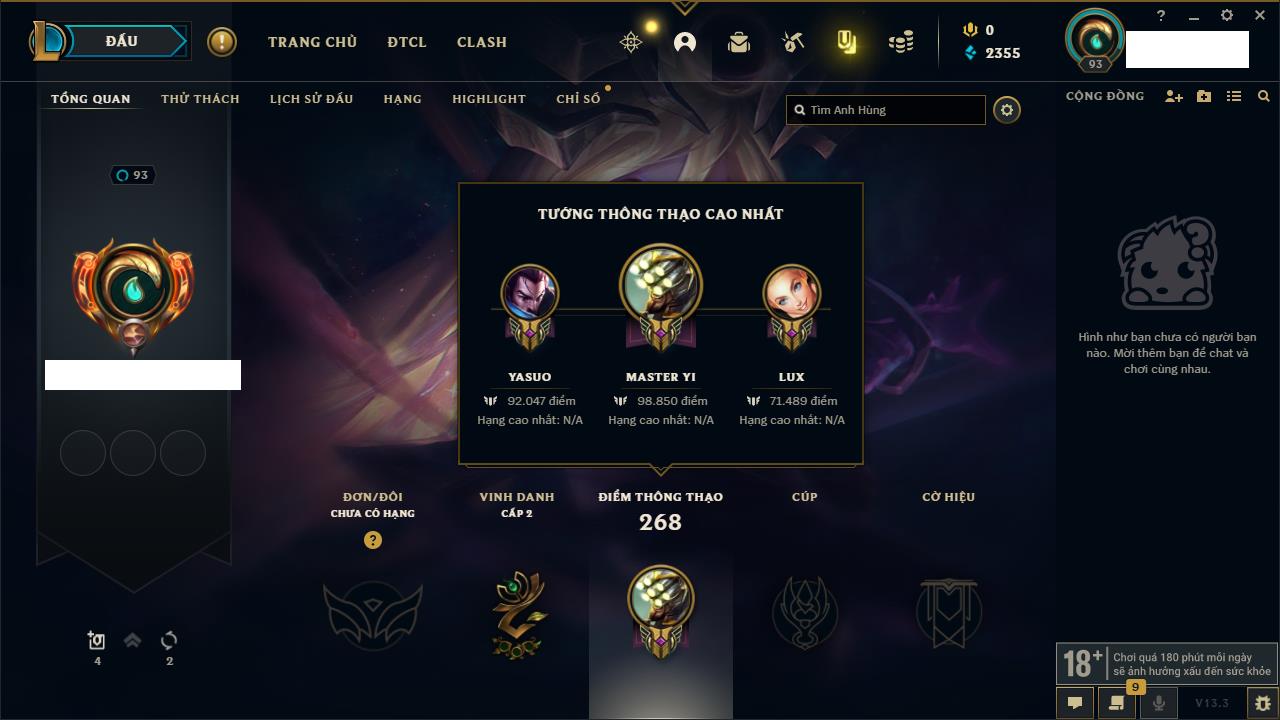The width and height of the screenshot is (1280, 720).
Task: Open the Loot hammer icon
Action: click(793, 42)
